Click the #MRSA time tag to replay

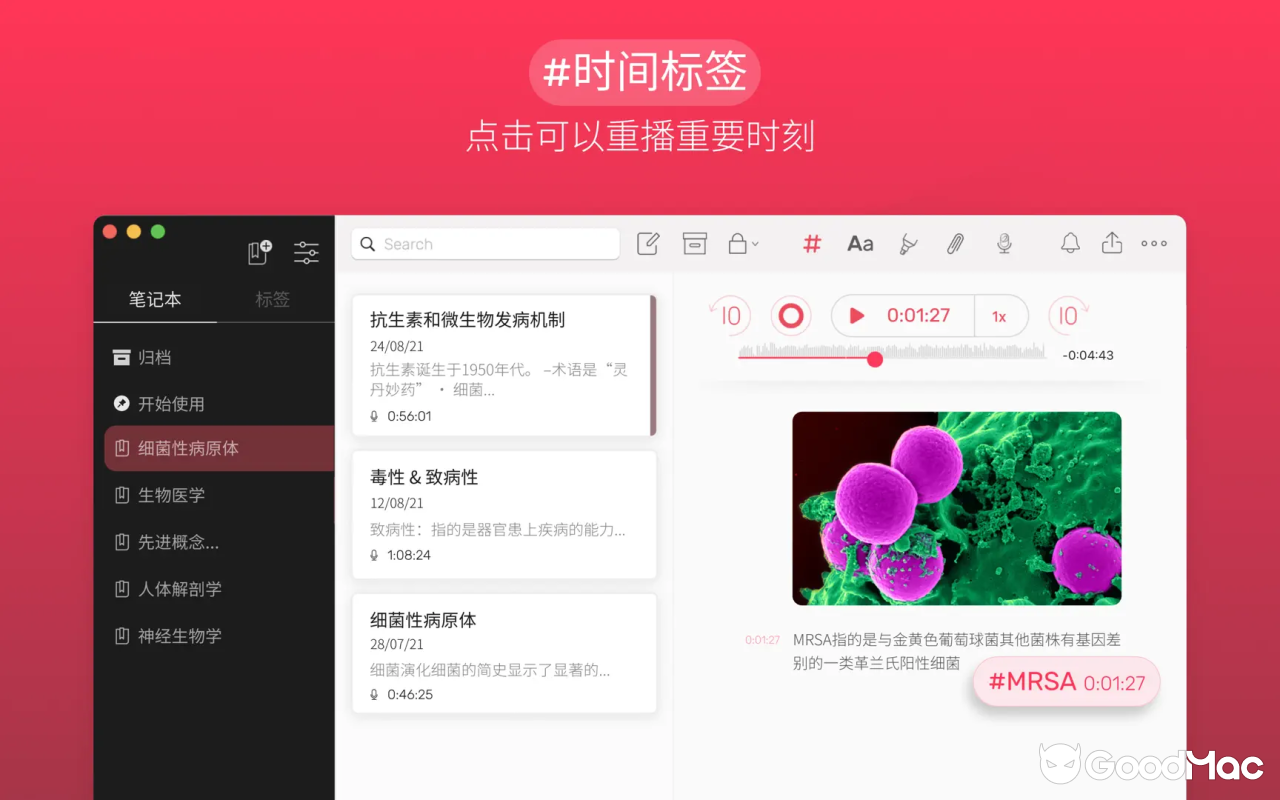coord(1064,682)
